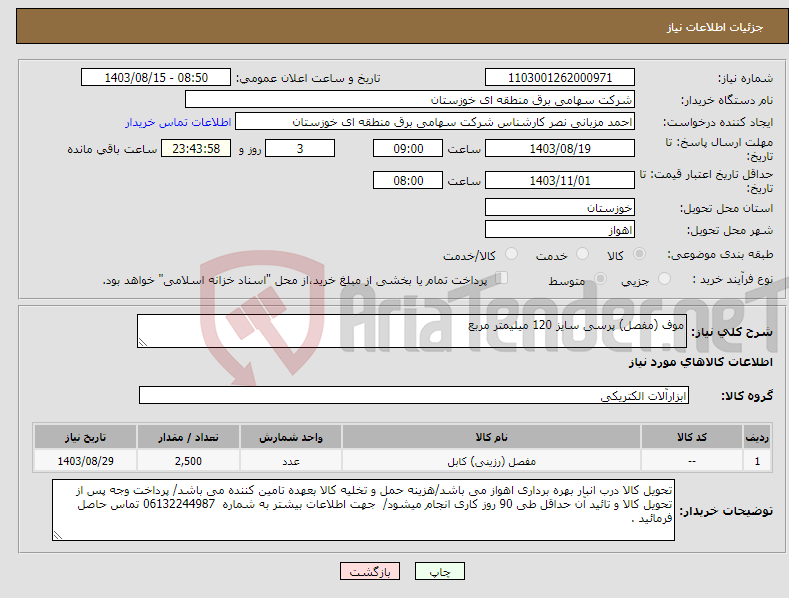Screen dimensions: 789x598
Task: Click the buyer notes textarea resize handle
Action: point(58,535)
